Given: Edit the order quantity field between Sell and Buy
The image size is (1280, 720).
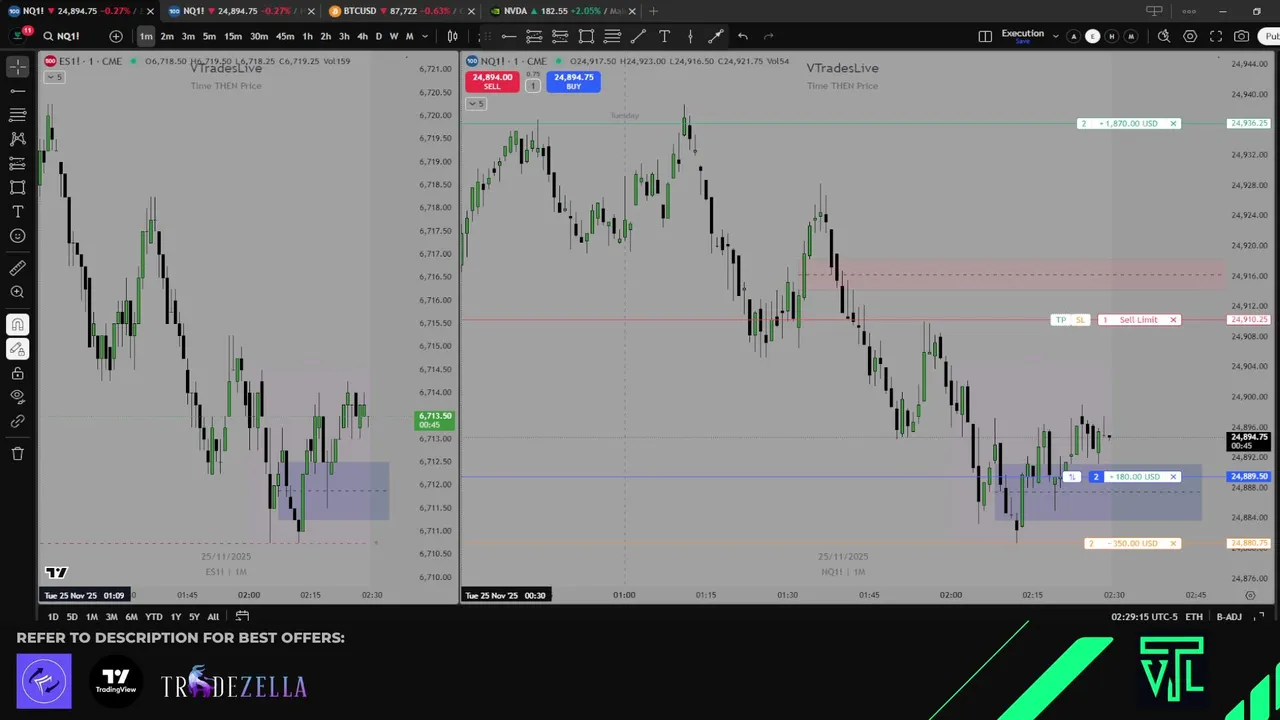Looking at the screenshot, I should [533, 86].
